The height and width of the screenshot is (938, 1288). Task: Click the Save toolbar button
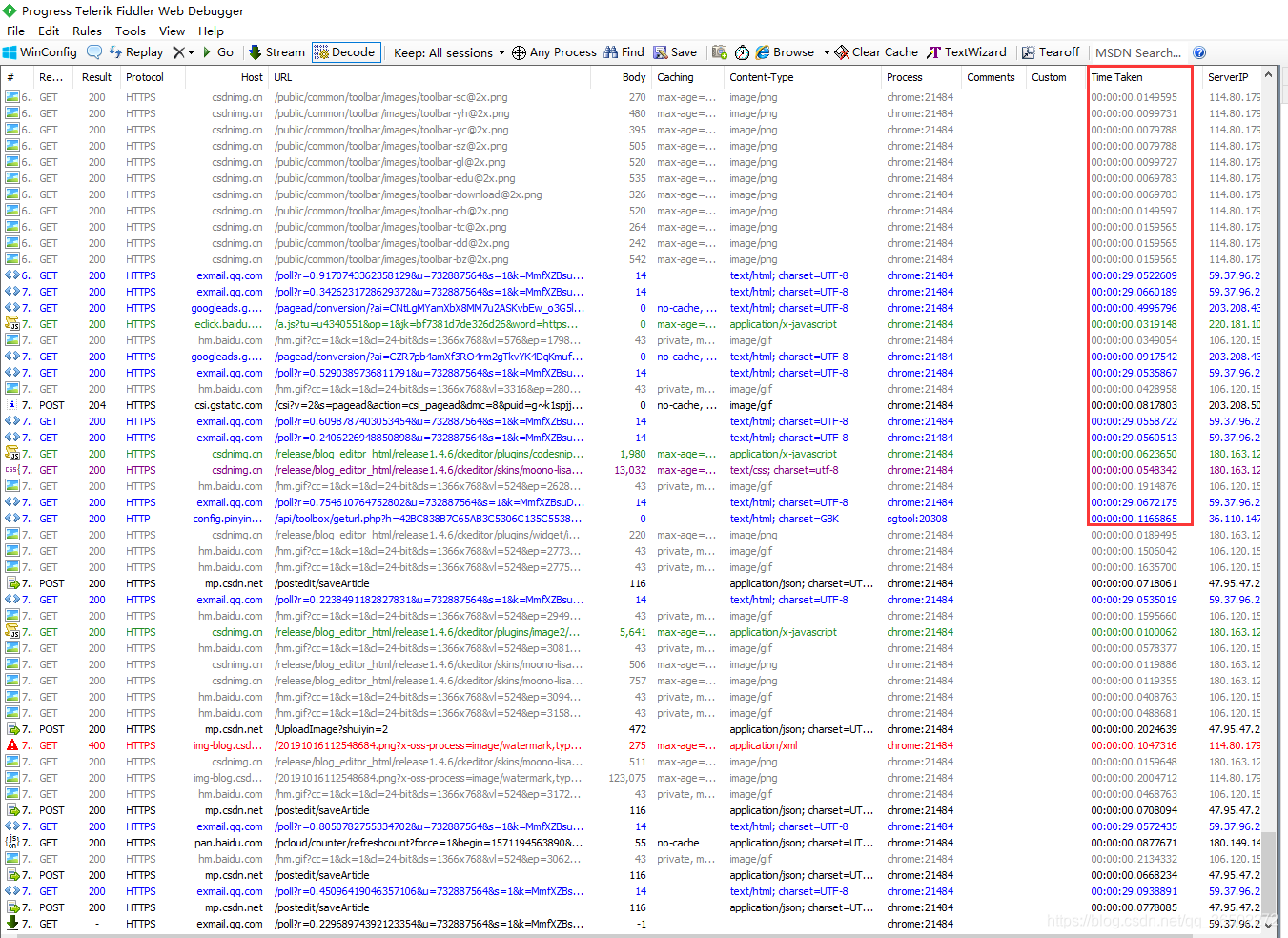pyautogui.click(x=675, y=52)
